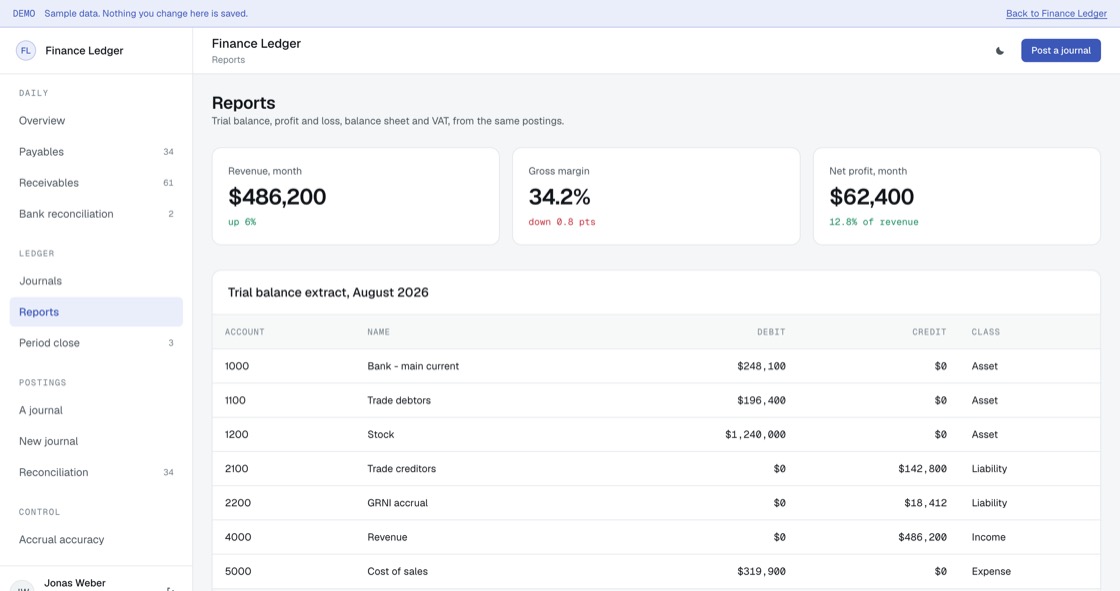This screenshot has height=591, width=1120.
Task: Open Reconciliation under Postings
Action: 96,472
